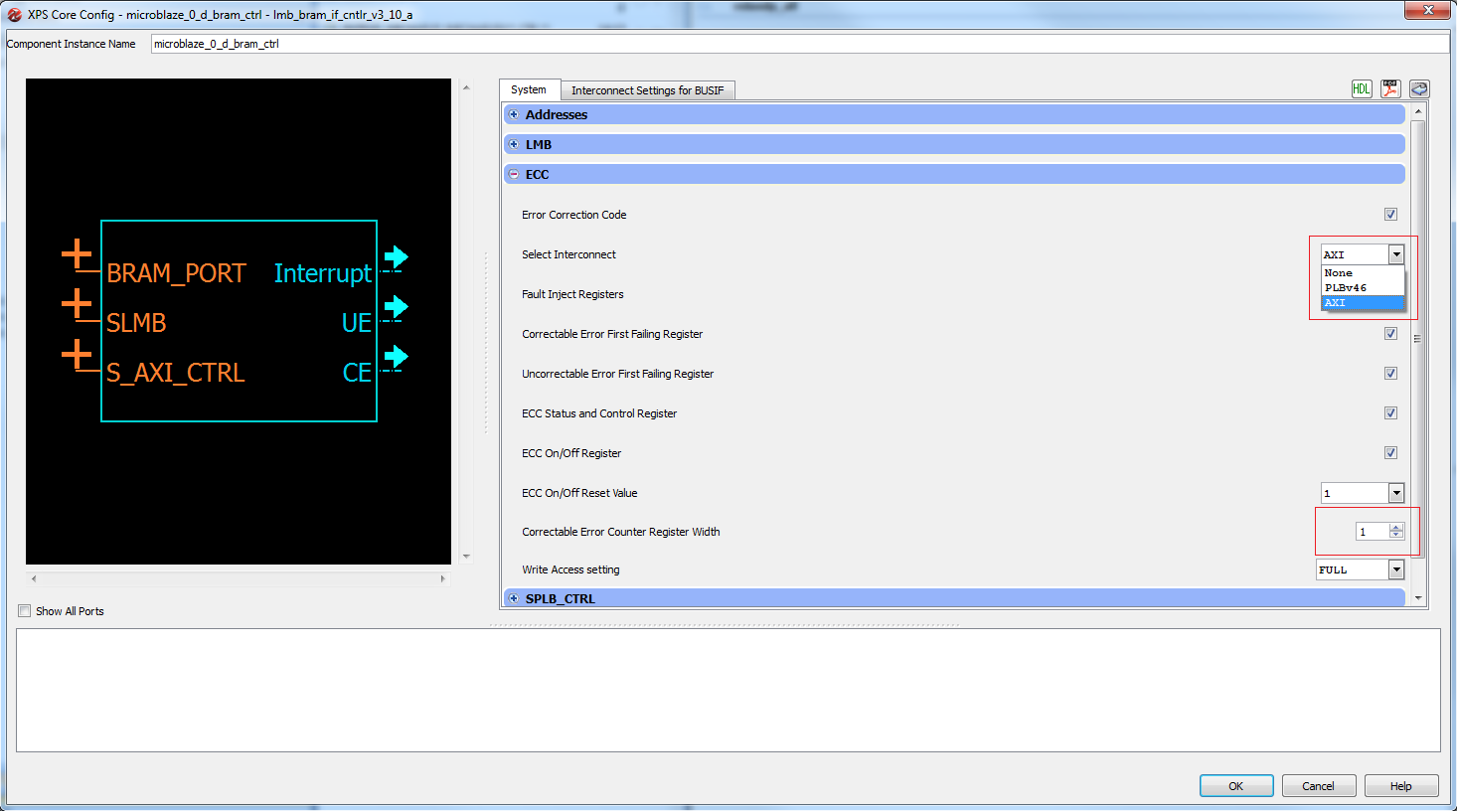
Task: Increment the Correctable Error Counter Width spinner
Action: pos(1395,527)
